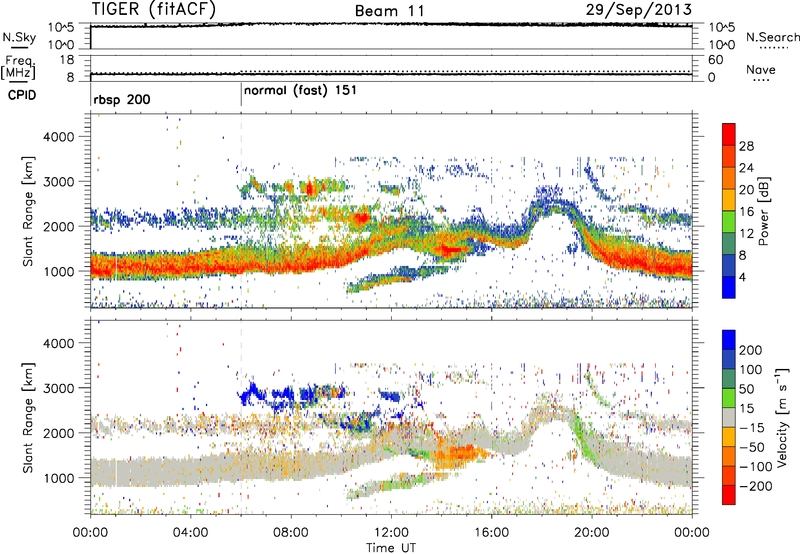Click the '2000' tick on velocity panel axis
Screen dimensions: 800x554
pyautogui.click(x=58, y=434)
